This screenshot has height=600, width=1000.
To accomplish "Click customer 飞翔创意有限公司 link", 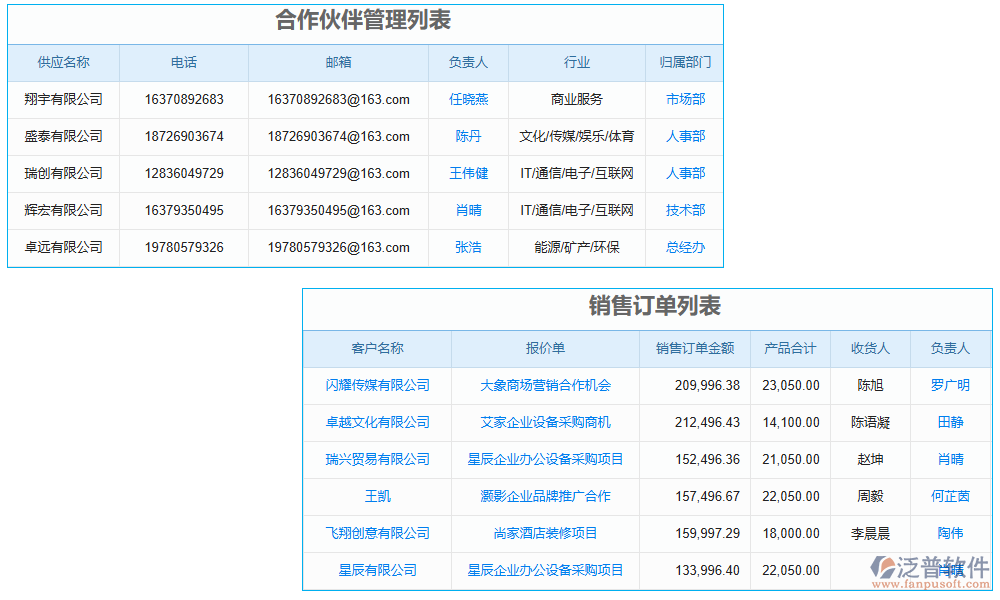I will [376, 533].
